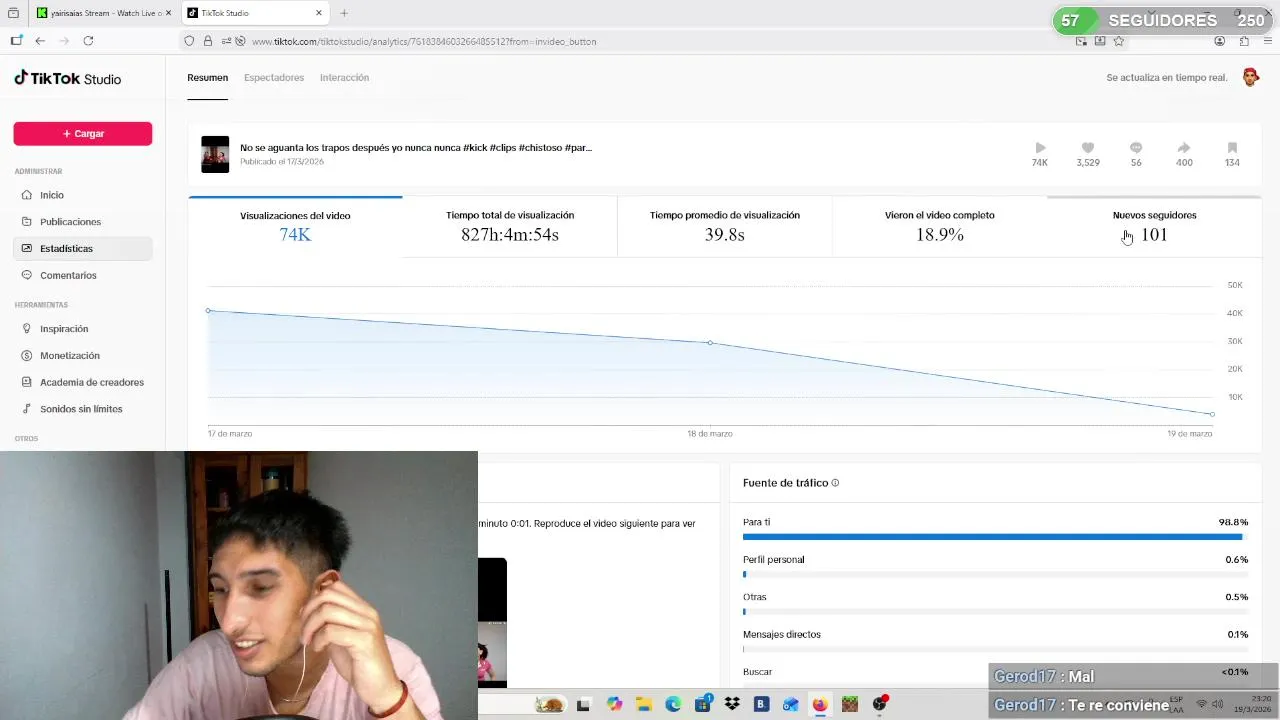Click the 'Se actualiza en tiempo real.' text
Viewport: 1280px width, 720px height.
click(x=1167, y=78)
